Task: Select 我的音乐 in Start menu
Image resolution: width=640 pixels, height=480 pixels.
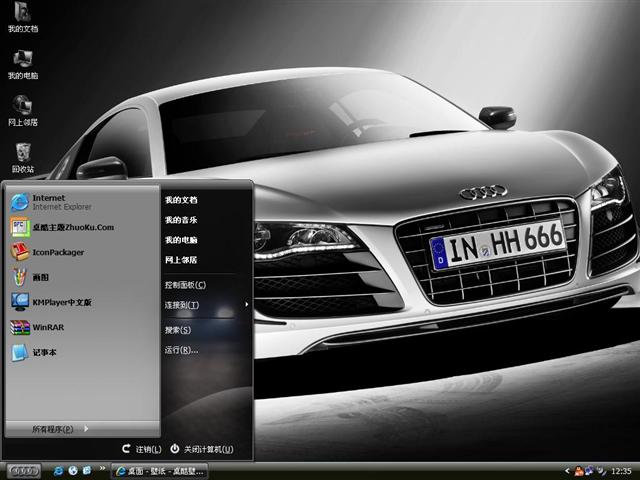Action: (181, 220)
